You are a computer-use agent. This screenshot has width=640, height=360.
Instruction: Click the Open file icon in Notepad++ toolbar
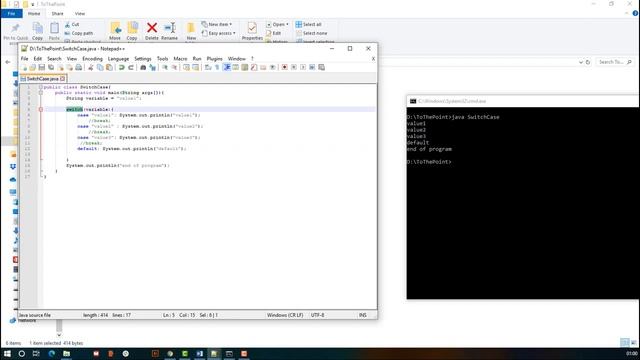tap(33, 67)
